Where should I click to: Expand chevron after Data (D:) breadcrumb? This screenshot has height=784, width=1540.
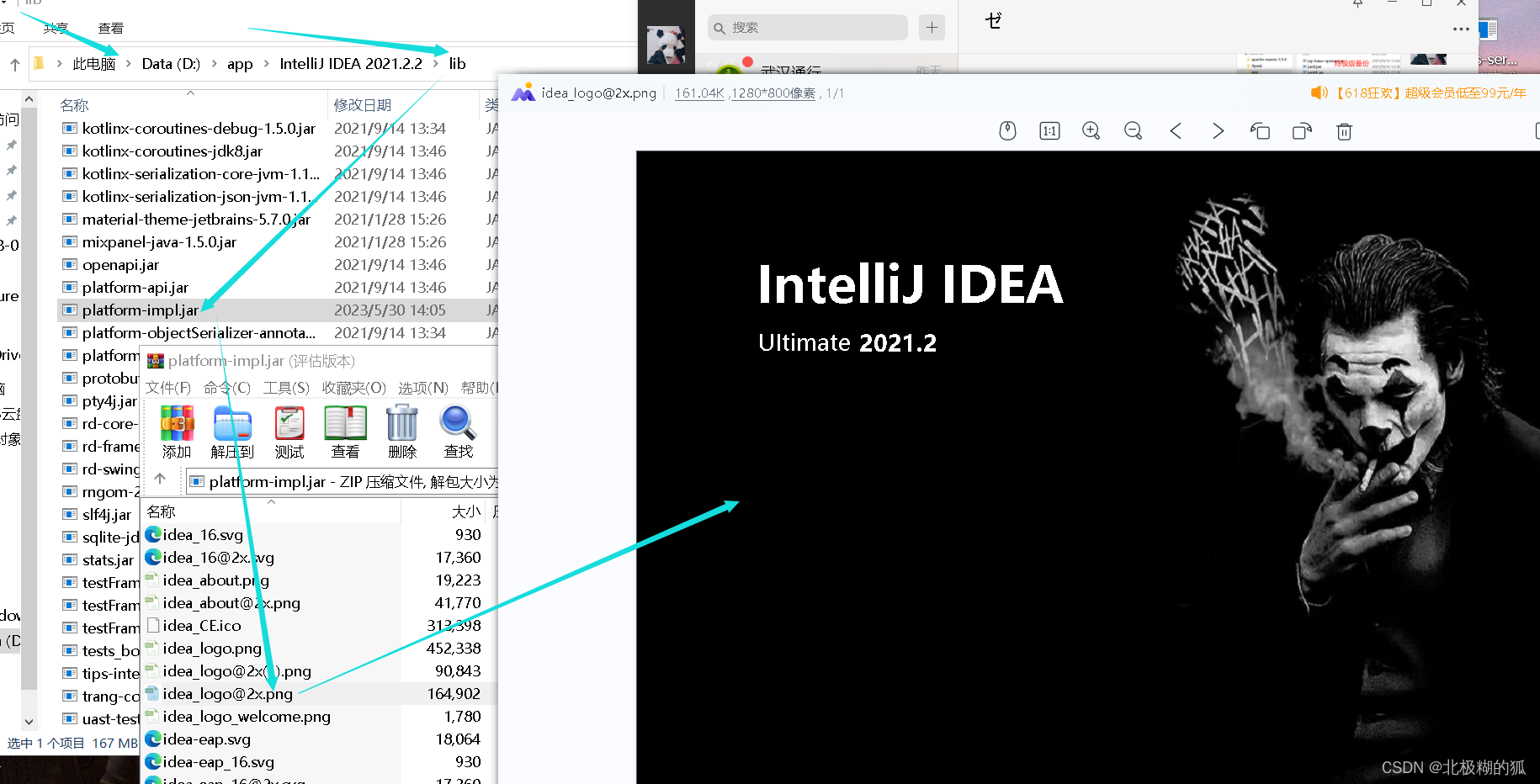[x=214, y=64]
